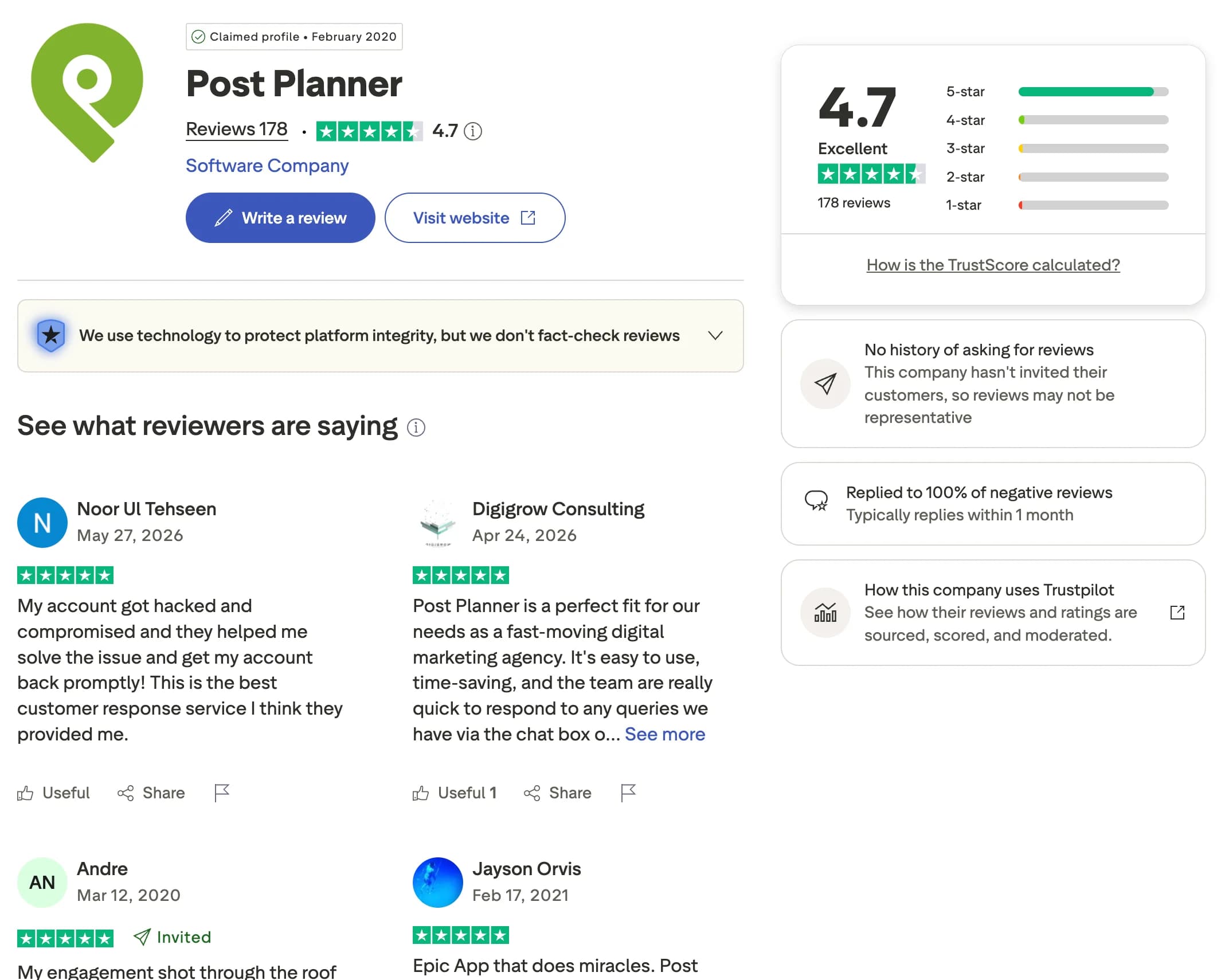Mark Noor Ul Tehseen's review as Useful
This screenshot has height=980, width=1221.
click(x=53, y=793)
